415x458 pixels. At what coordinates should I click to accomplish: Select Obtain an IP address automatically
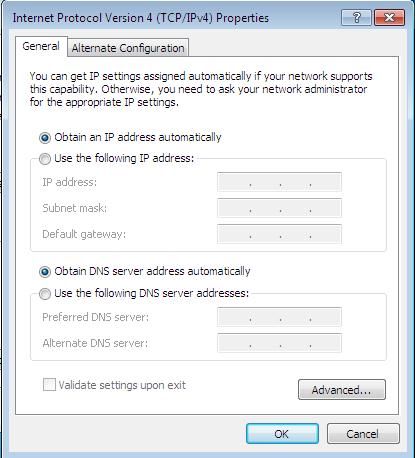coord(45,138)
